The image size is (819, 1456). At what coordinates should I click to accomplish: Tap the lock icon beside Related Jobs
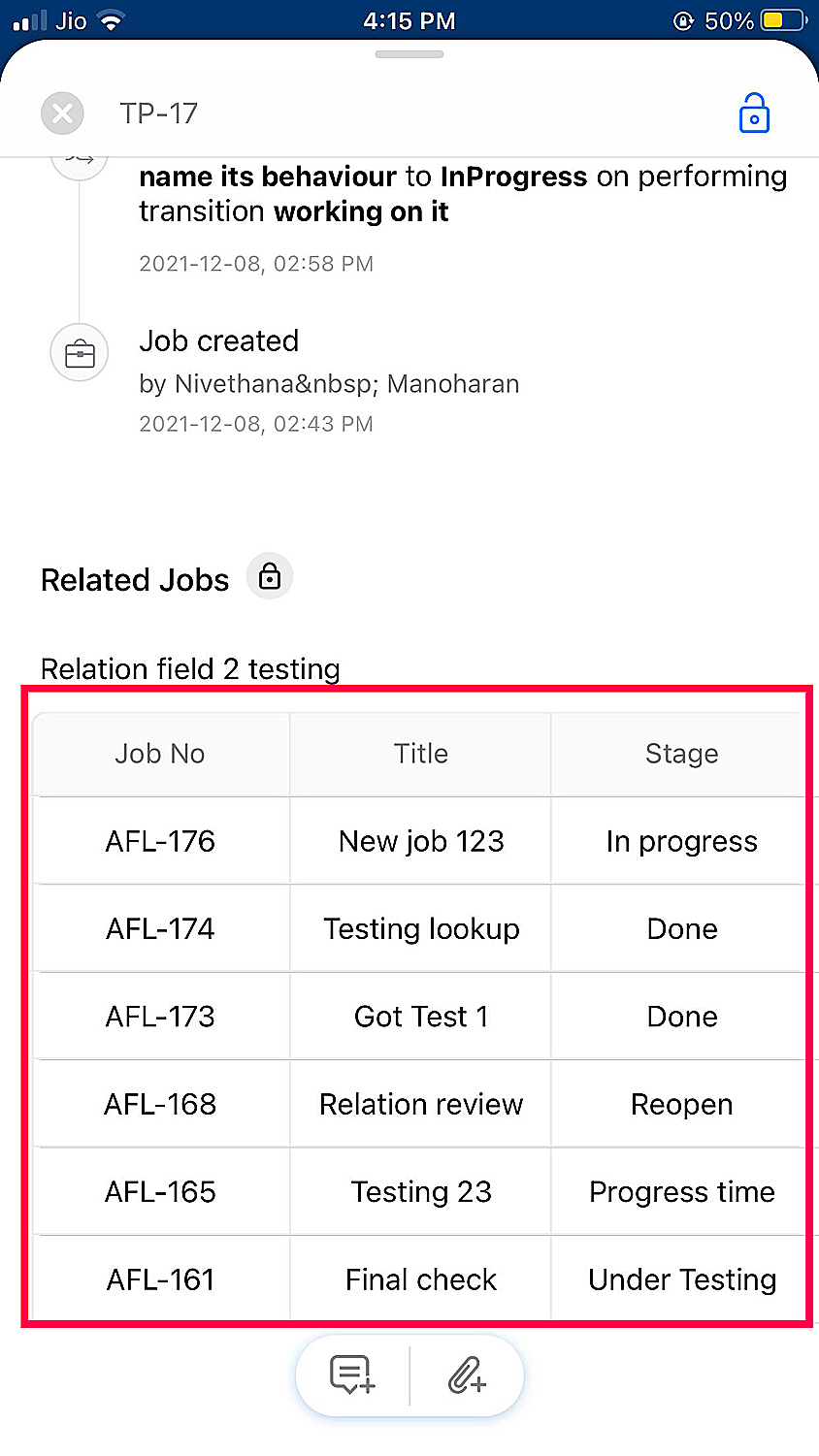point(270,576)
